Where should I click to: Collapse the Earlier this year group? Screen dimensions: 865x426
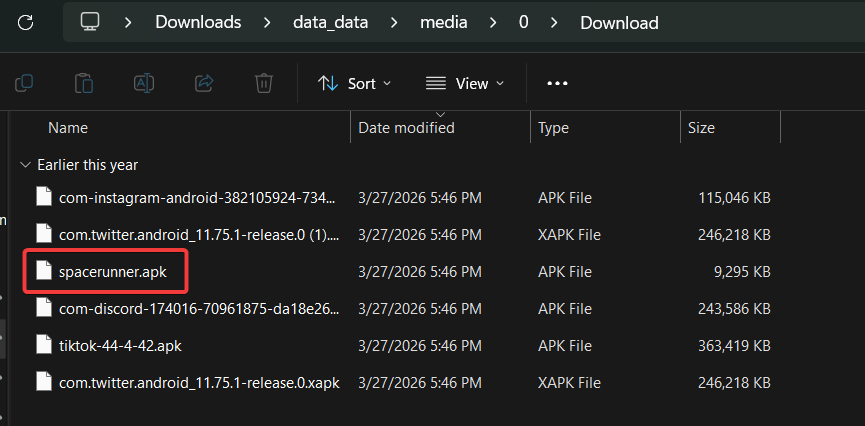(x=25, y=165)
